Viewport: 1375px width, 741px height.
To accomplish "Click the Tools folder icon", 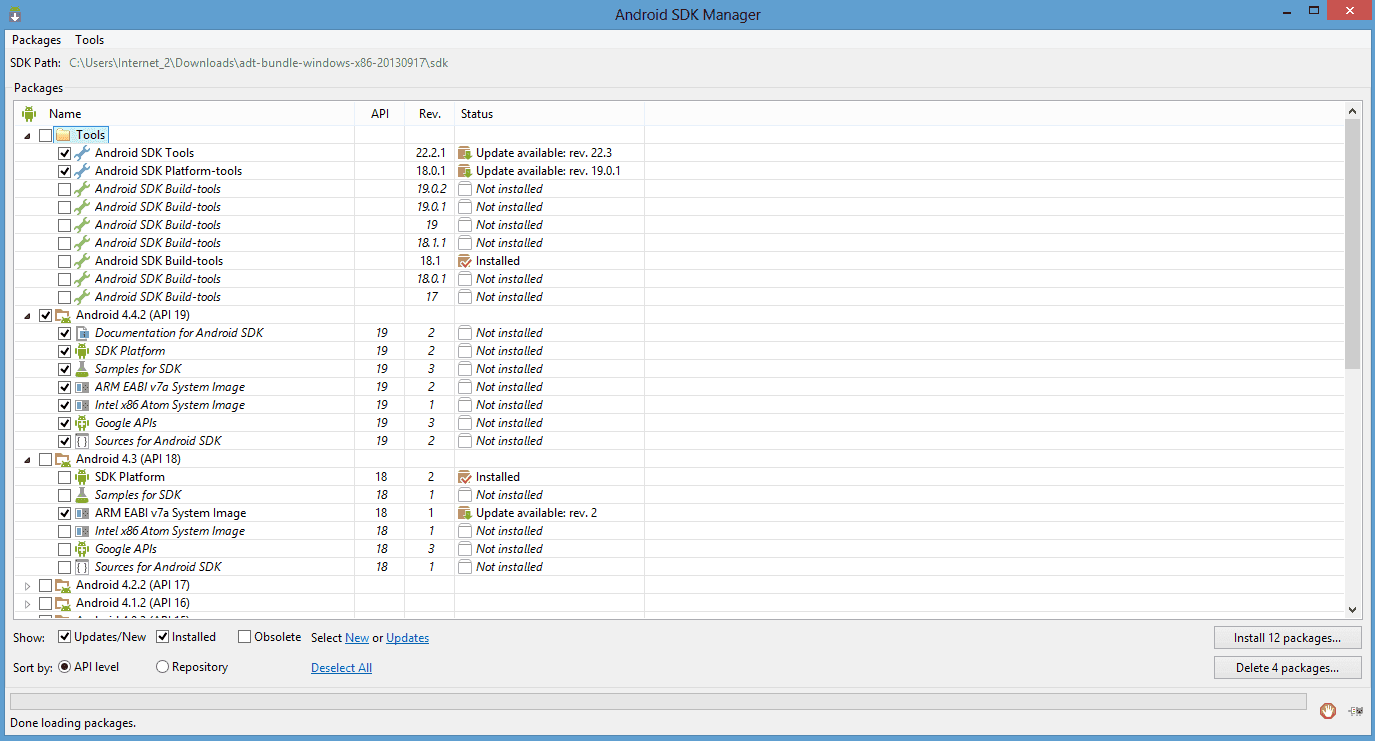I will [63, 135].
